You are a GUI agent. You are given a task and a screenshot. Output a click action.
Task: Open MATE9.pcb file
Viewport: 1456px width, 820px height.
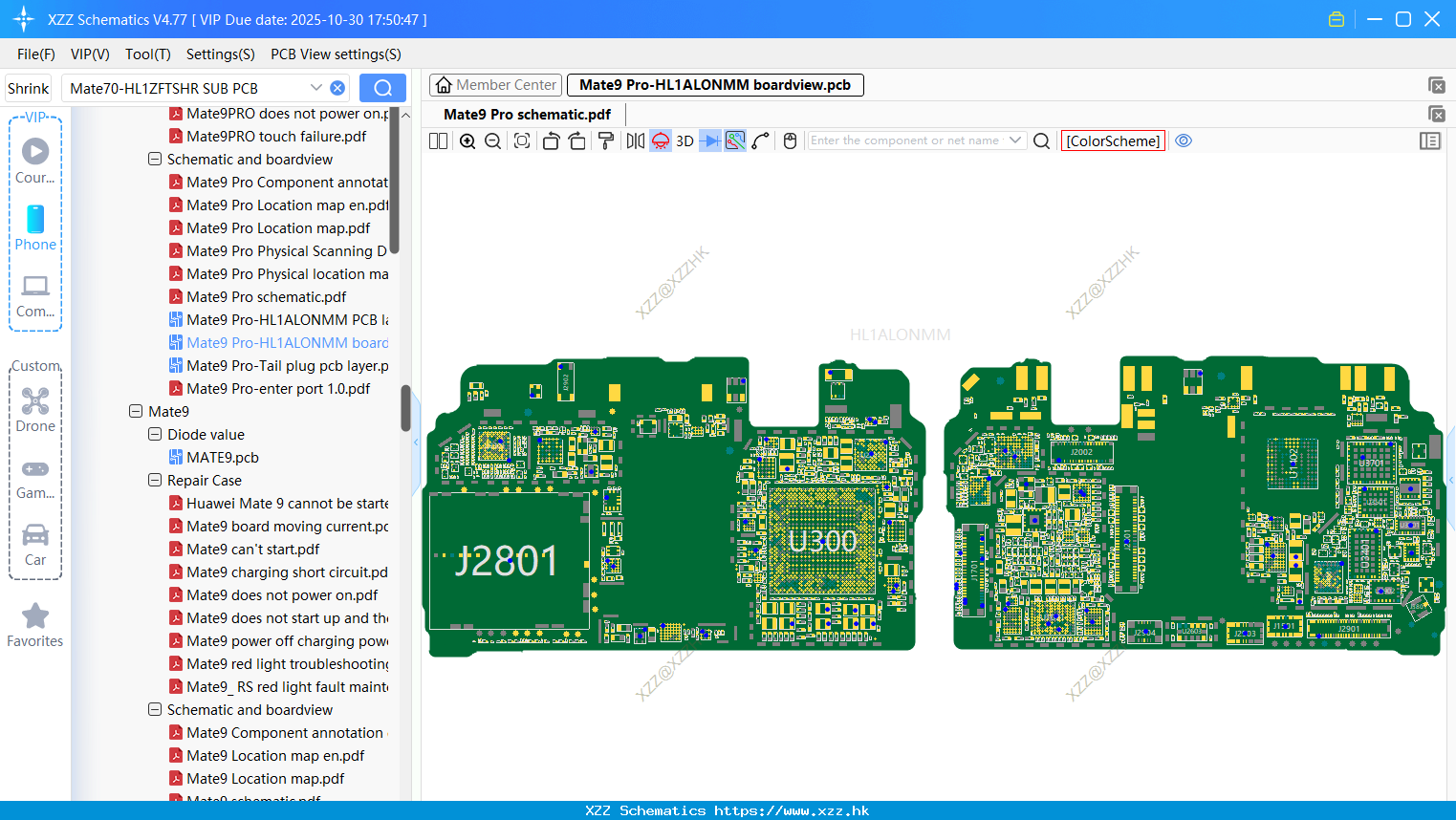tap(223, 458)
